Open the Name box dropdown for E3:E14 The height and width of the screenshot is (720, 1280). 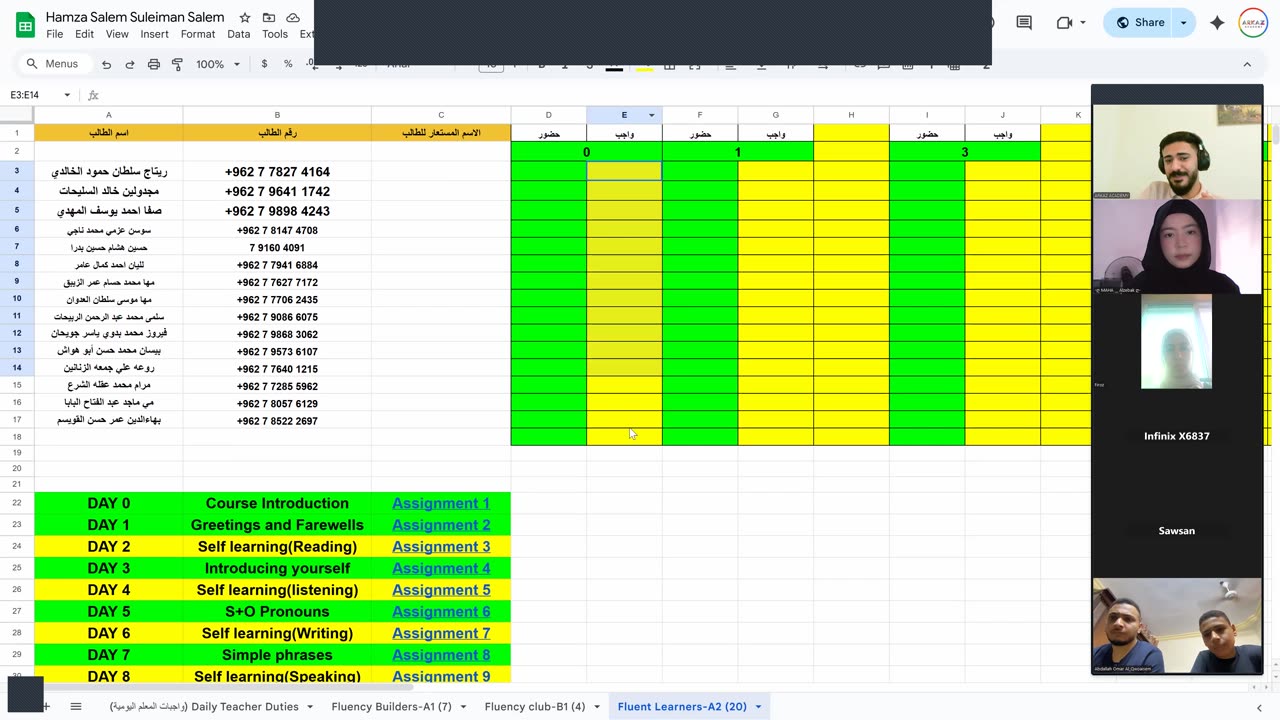coord(67,95)
